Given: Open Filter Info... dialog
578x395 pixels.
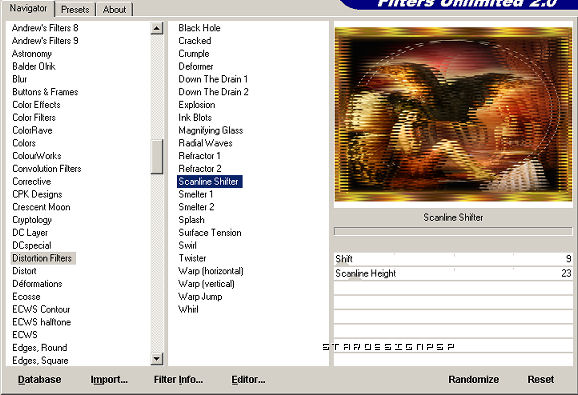Looking at the screenshot, I should pyautogui.click(x=178, y=380).
